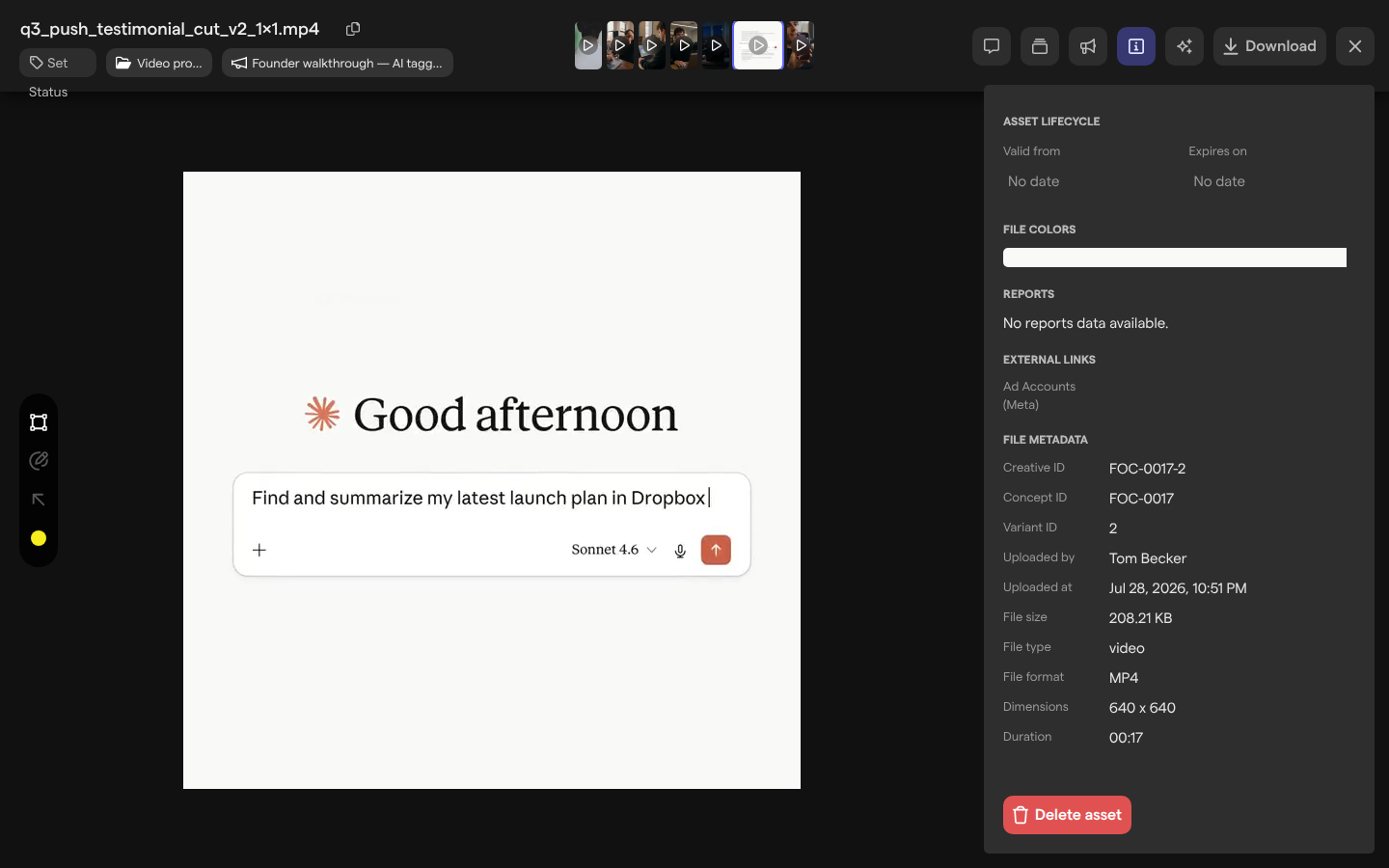Select the highlighted white video thumbnail
Viewport: 1389px width, 868px height.
[758, 45]
